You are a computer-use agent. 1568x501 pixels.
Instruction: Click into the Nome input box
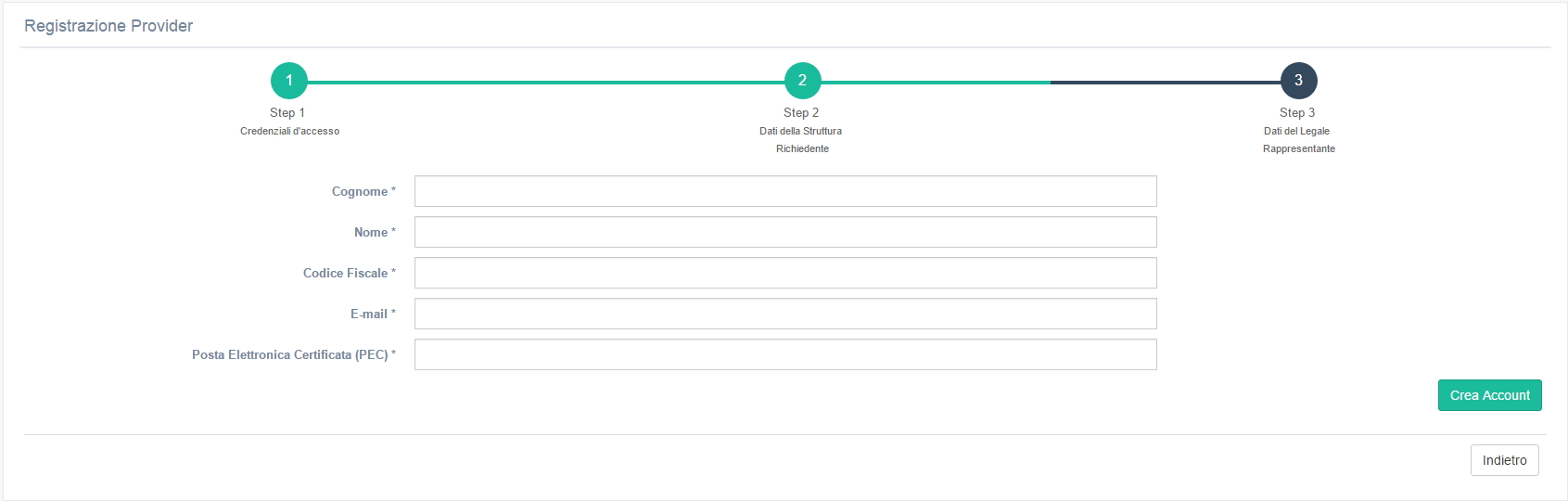784,232
